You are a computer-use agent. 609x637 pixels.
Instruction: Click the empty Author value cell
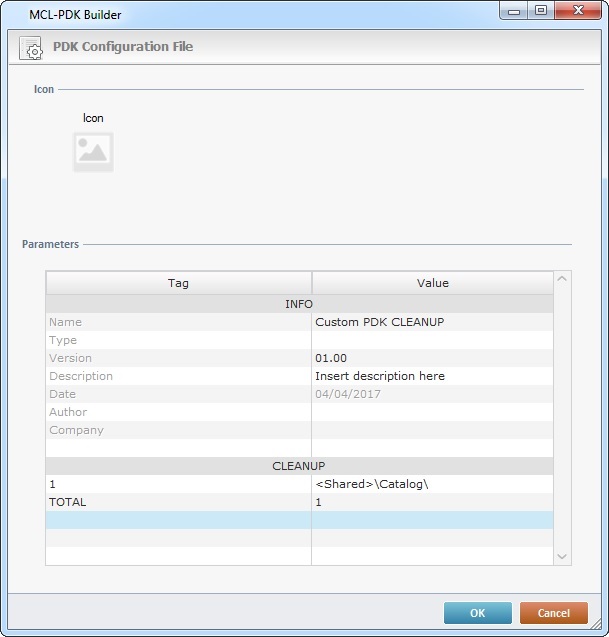[431, 412]
